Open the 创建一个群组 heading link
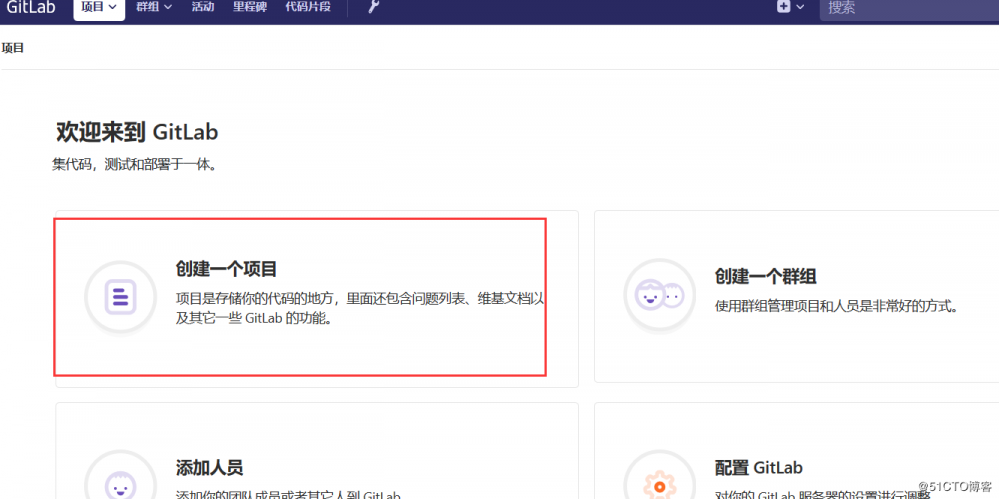Viewport: 999px width, 499px height. click(x=765, y=276)
